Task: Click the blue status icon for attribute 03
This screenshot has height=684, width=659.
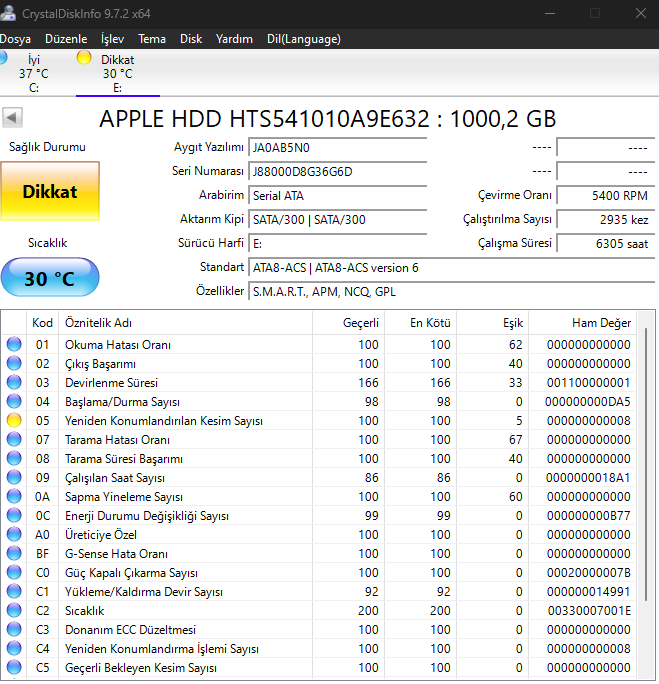Action: pyautogui.click(x=14, y=382)
